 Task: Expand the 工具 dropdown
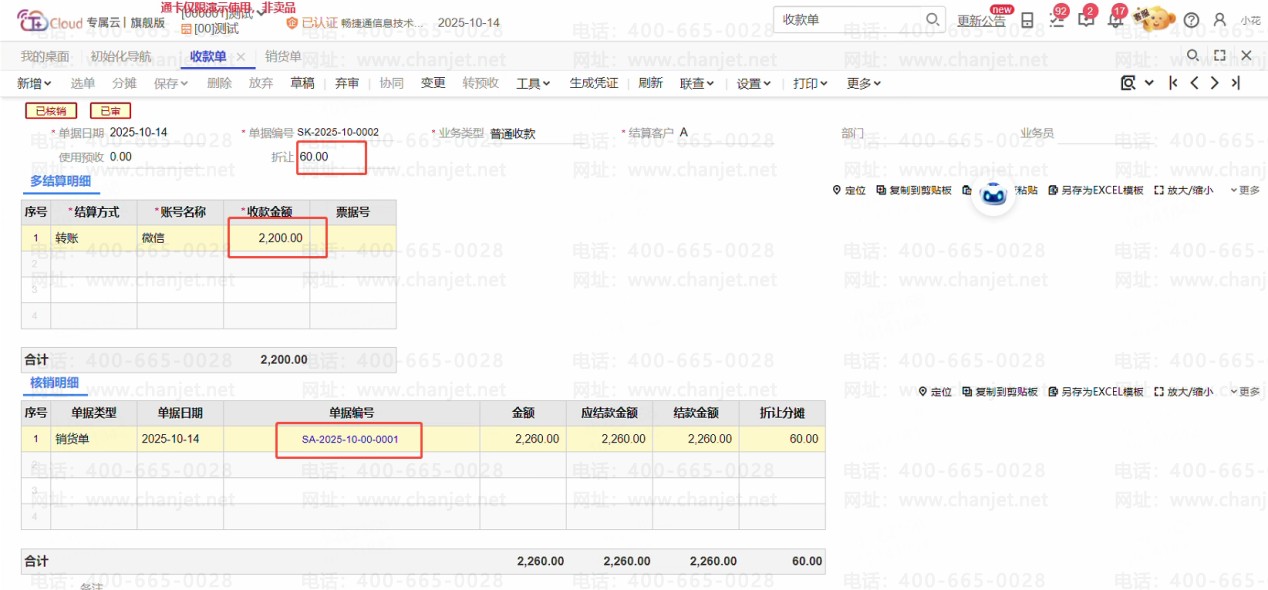533,83
